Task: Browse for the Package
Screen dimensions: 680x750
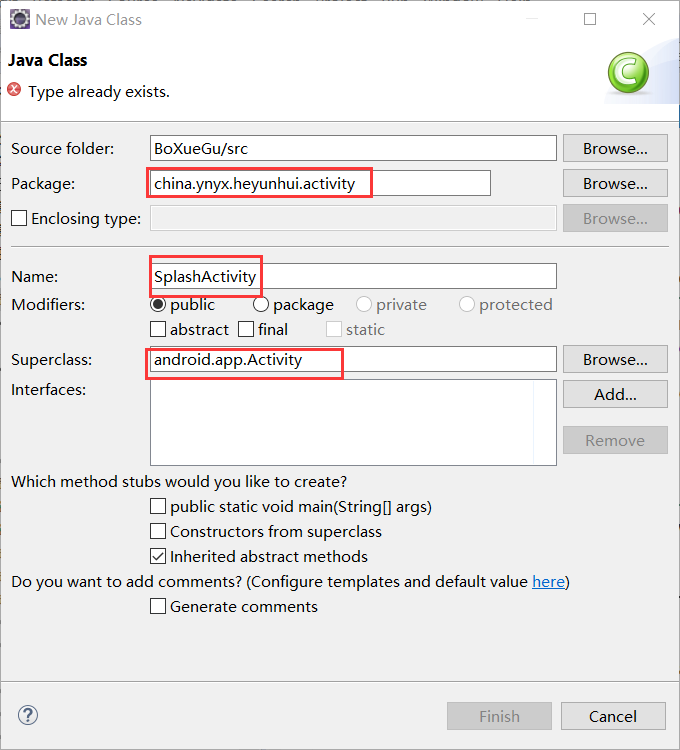Action: [615, 183]
